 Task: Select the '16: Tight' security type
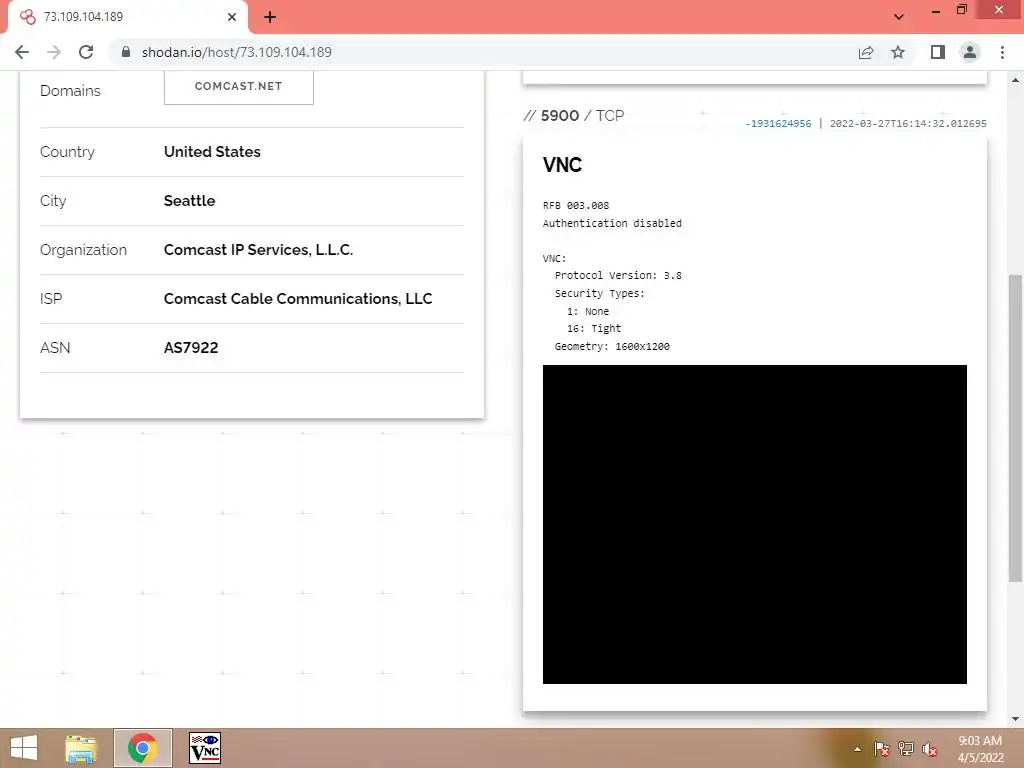[x=594, y=328]
